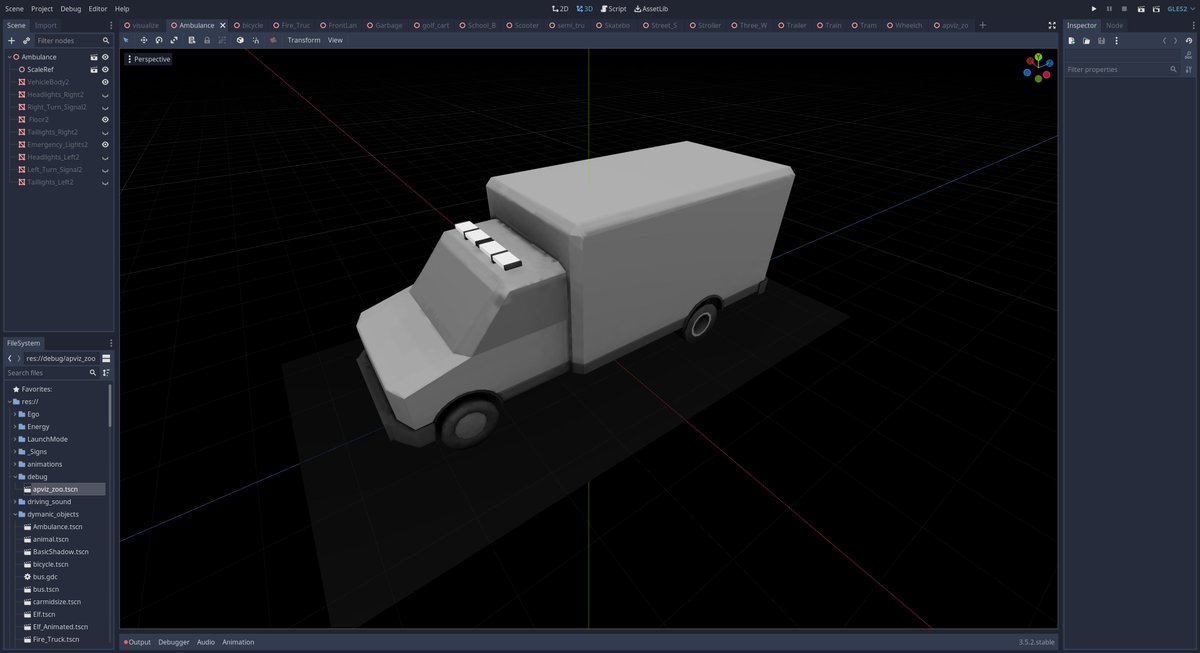Switch to the bicycle scene tab
1200x653 pixels.
(x=251, y=25)
